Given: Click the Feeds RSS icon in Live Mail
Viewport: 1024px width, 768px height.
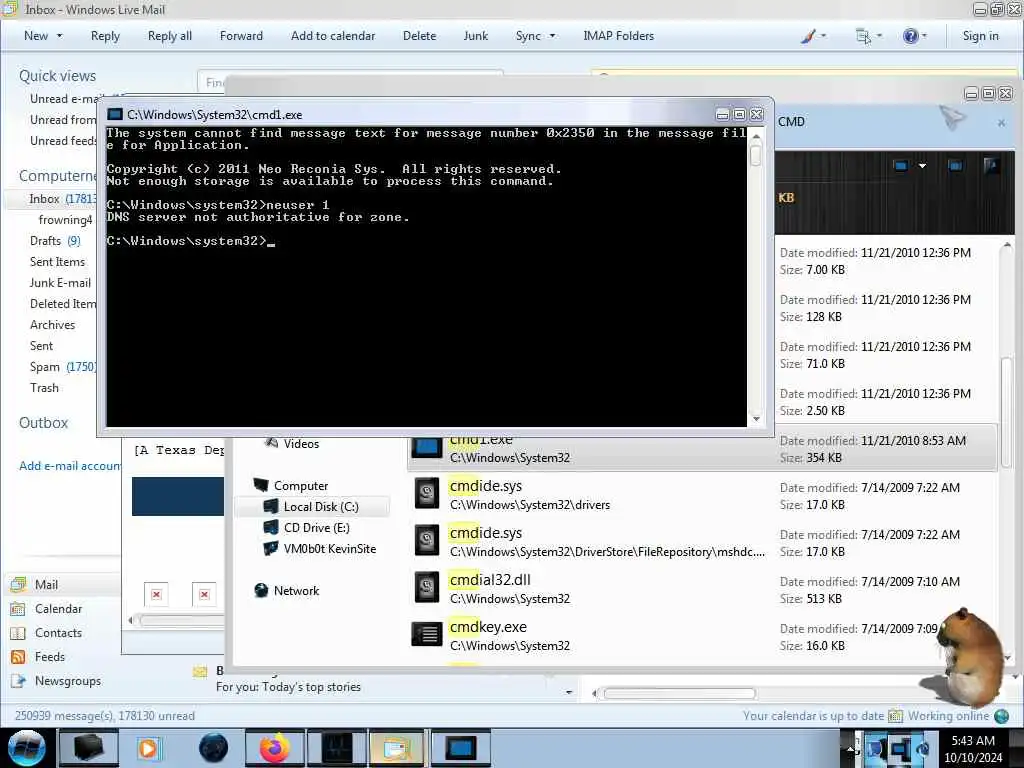Looking at the screenshot, I should (x=18, y=657).
